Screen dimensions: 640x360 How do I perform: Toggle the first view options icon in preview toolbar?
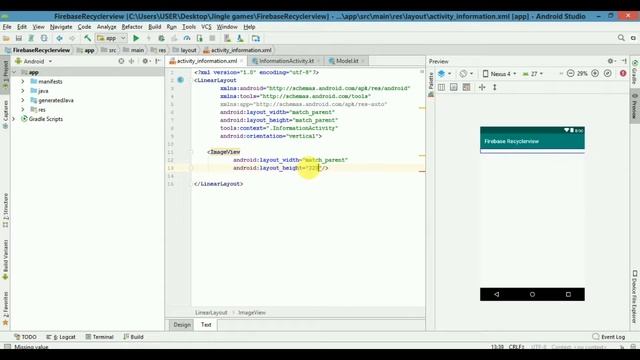coord(441,87)
